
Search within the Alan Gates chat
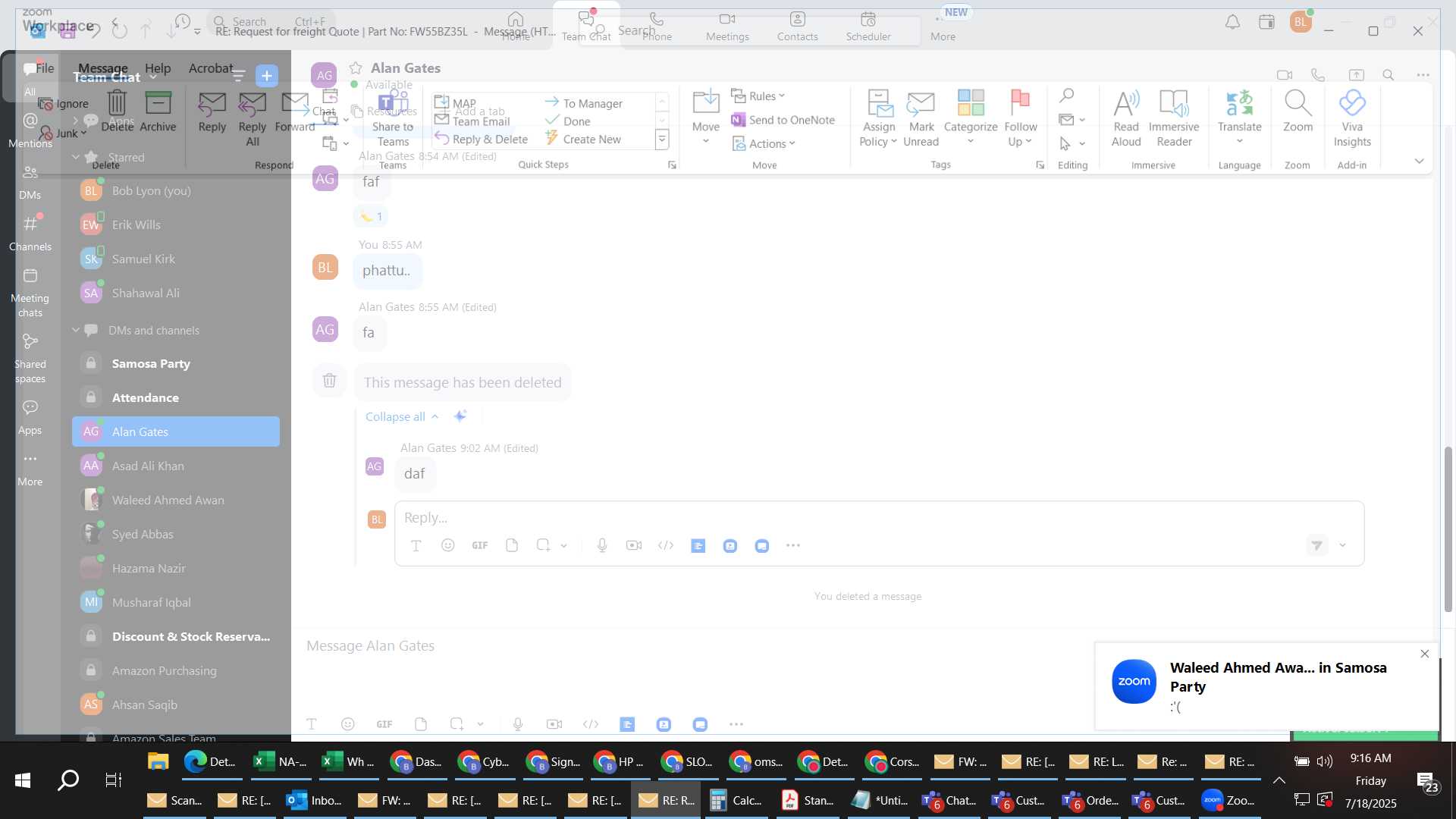1388,75
